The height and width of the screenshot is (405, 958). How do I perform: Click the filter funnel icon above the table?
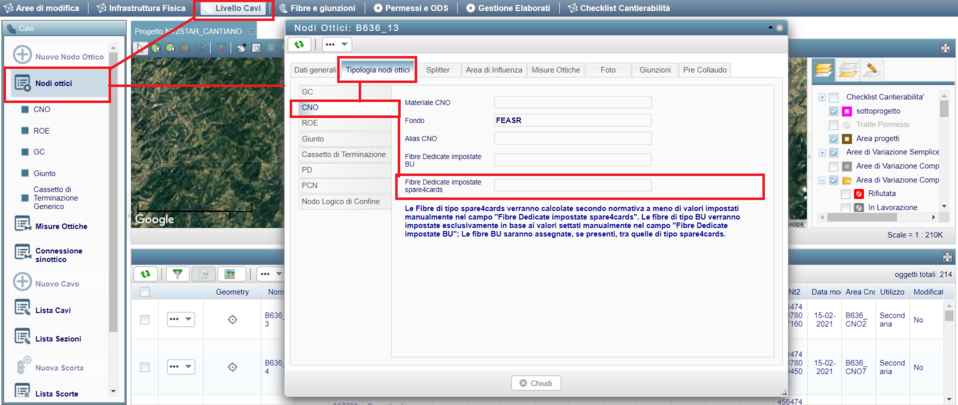(x=178, y=274)
